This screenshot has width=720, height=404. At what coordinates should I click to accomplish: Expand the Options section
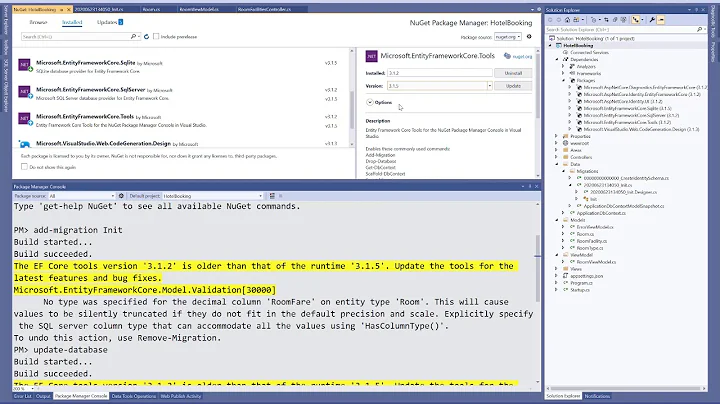pyautogui.click(x=370, y=102)
